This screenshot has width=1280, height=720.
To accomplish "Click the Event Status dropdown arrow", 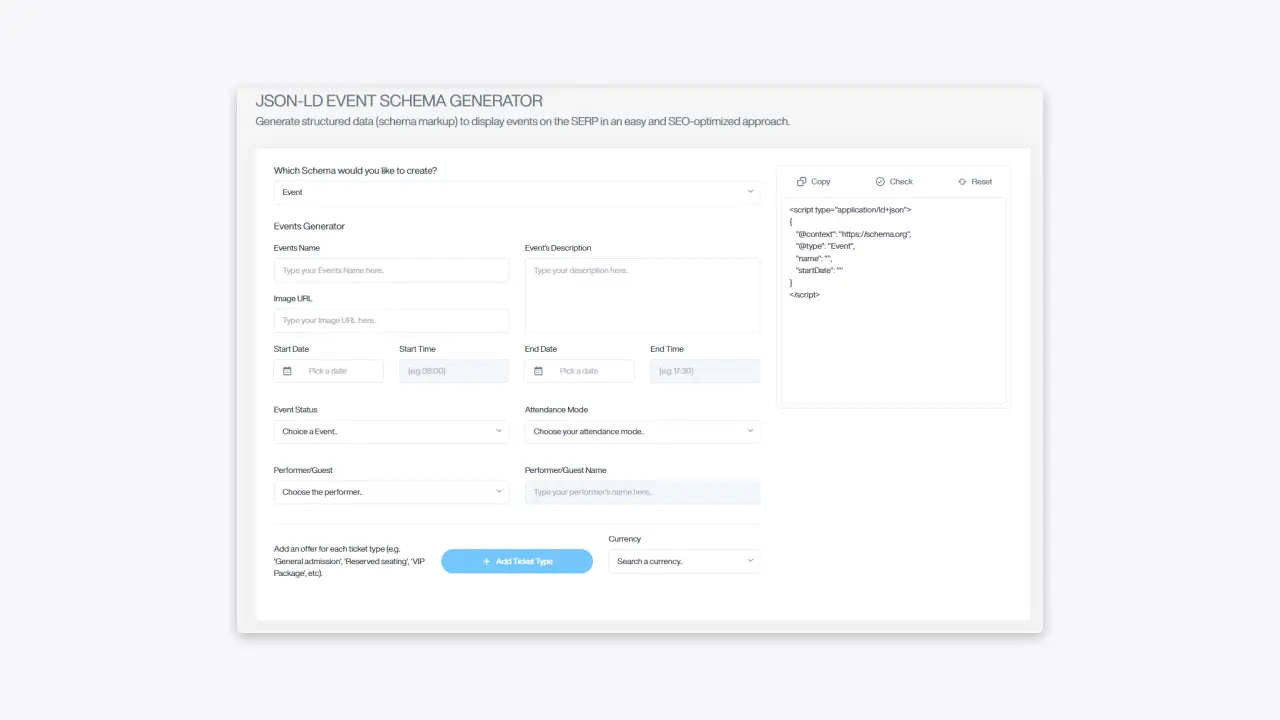I will [499, 431].
